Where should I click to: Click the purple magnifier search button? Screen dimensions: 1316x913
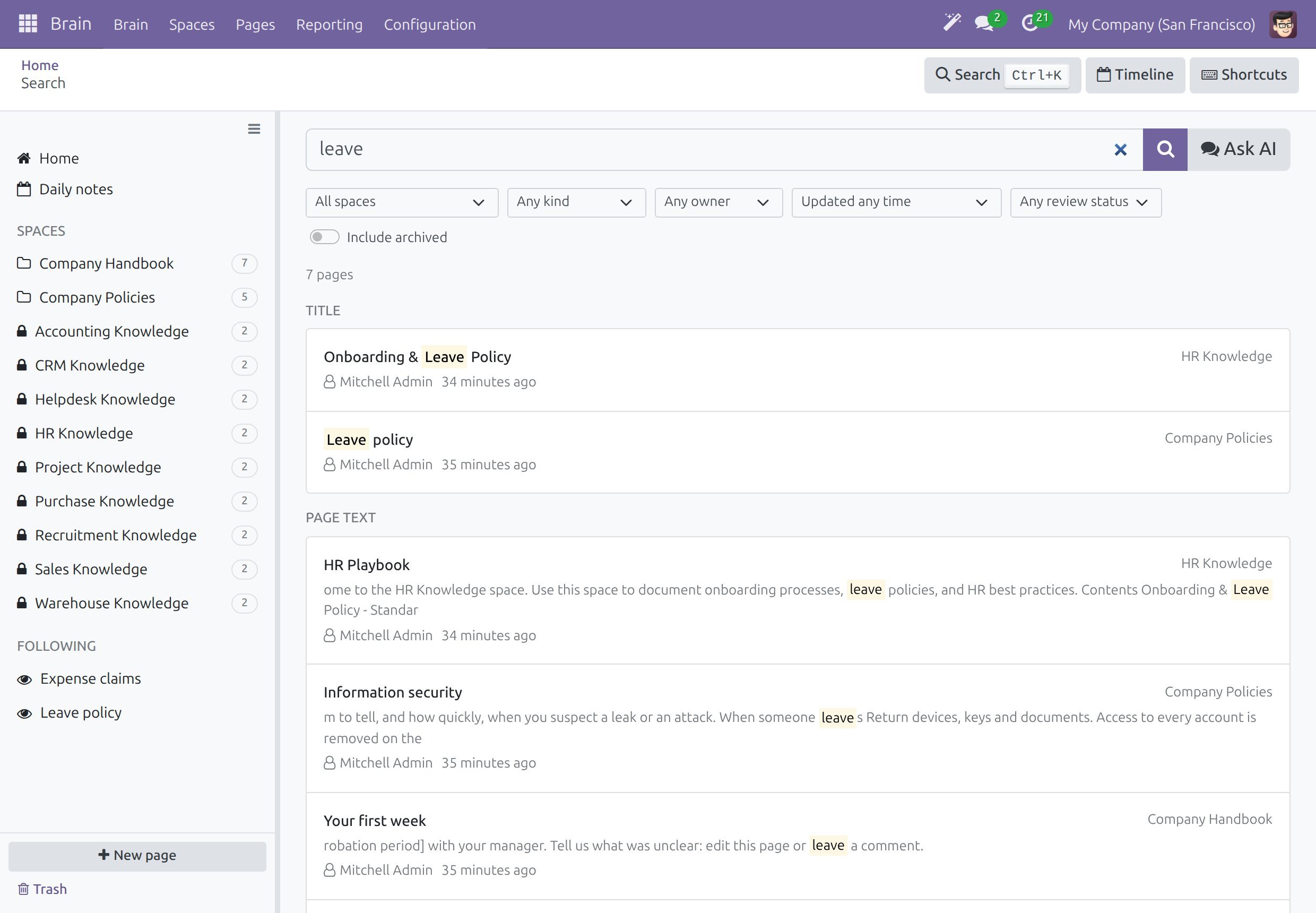(1165, 149)
